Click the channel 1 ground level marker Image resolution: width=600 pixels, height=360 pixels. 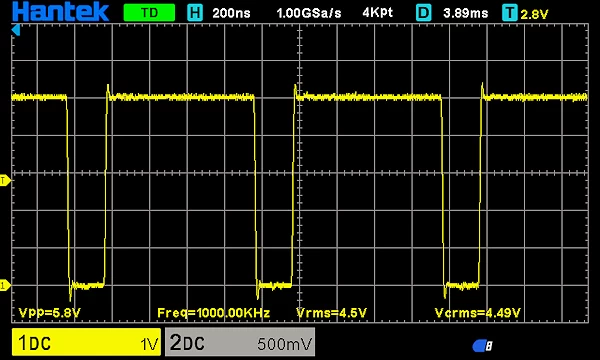(5, 285)
